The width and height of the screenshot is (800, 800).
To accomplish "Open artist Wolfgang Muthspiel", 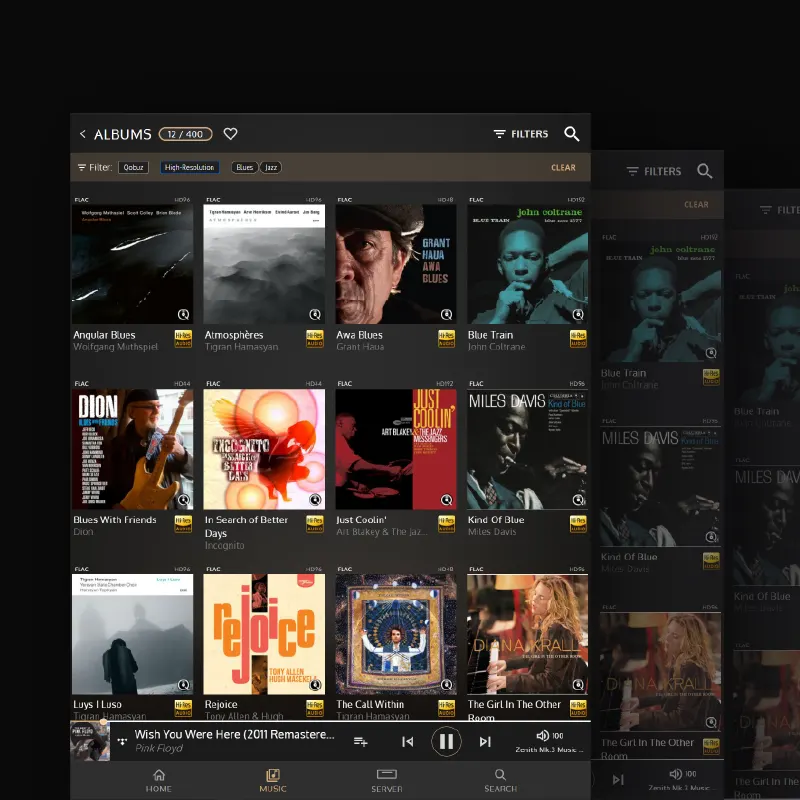I will tap(116, 347).
